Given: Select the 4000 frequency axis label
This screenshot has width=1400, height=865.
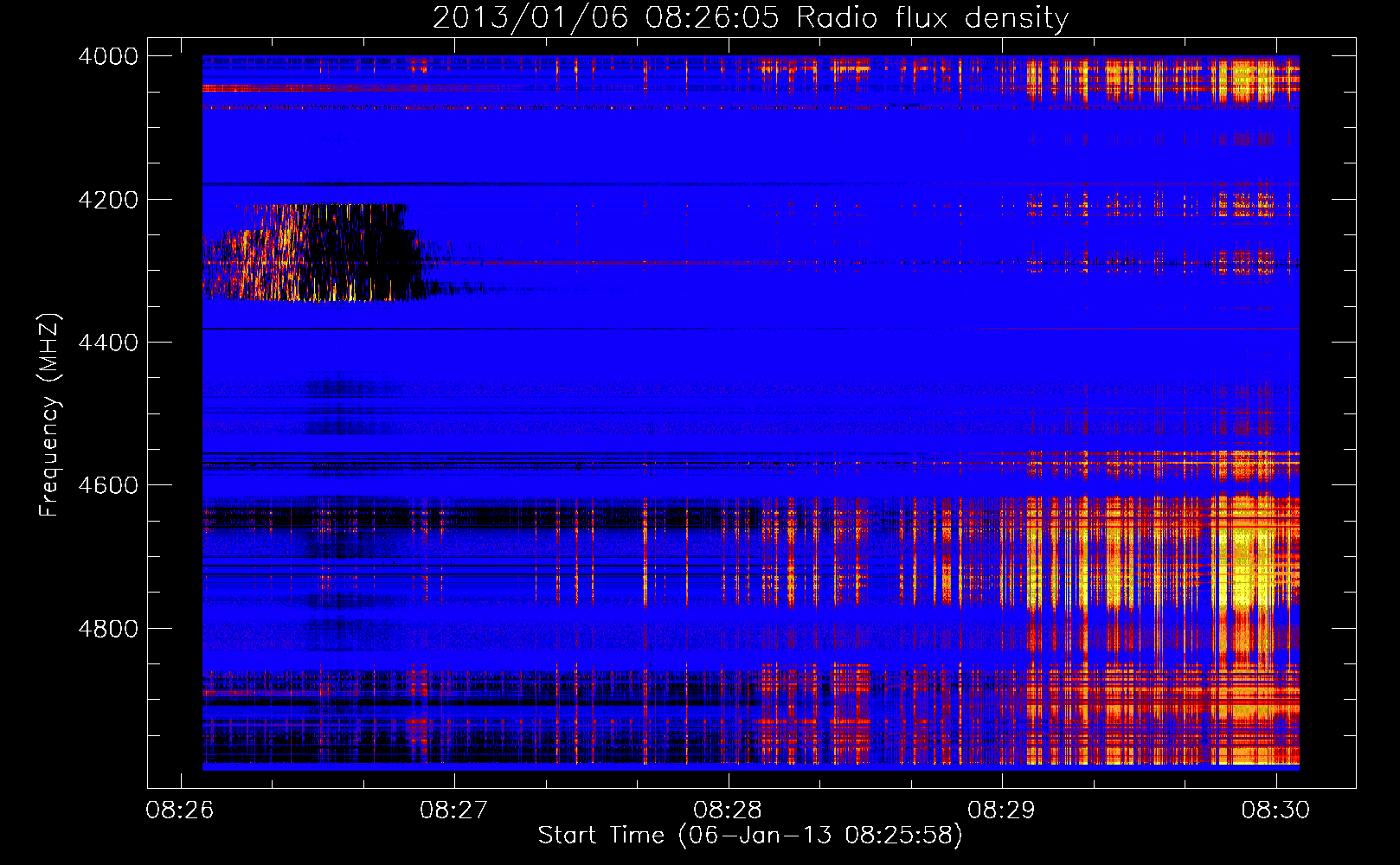Looking at the screenshot, I should point(108,56).
